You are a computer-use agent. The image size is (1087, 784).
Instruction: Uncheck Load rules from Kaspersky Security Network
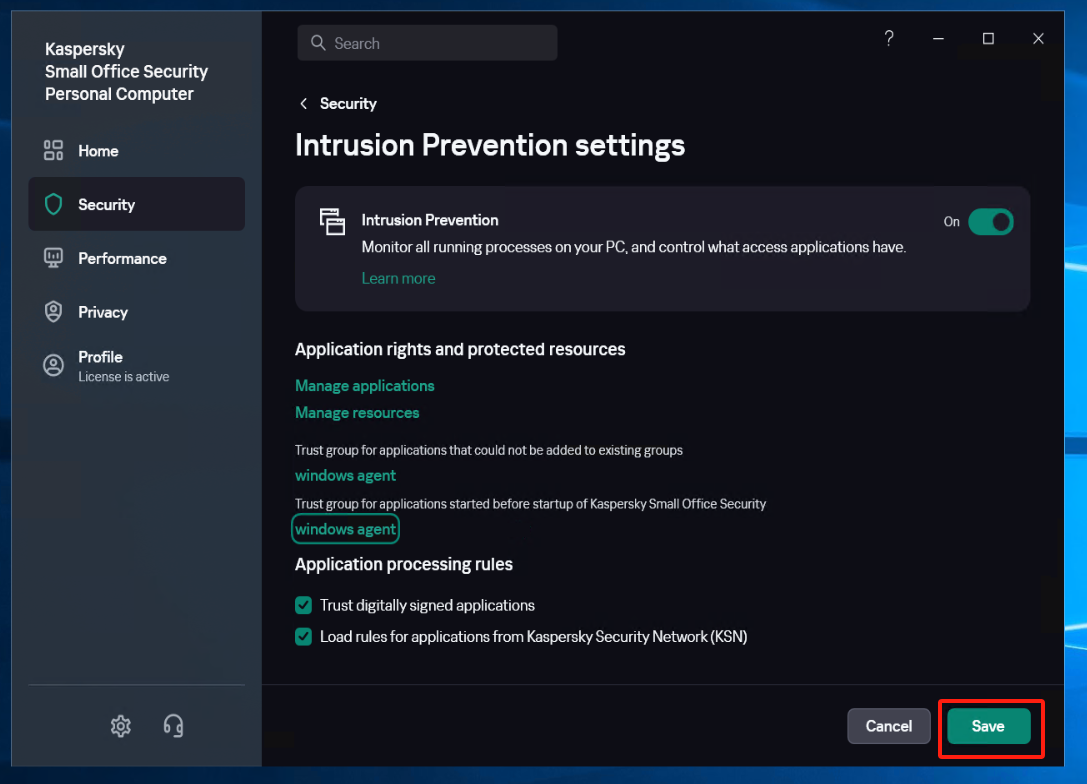(303, 636)
